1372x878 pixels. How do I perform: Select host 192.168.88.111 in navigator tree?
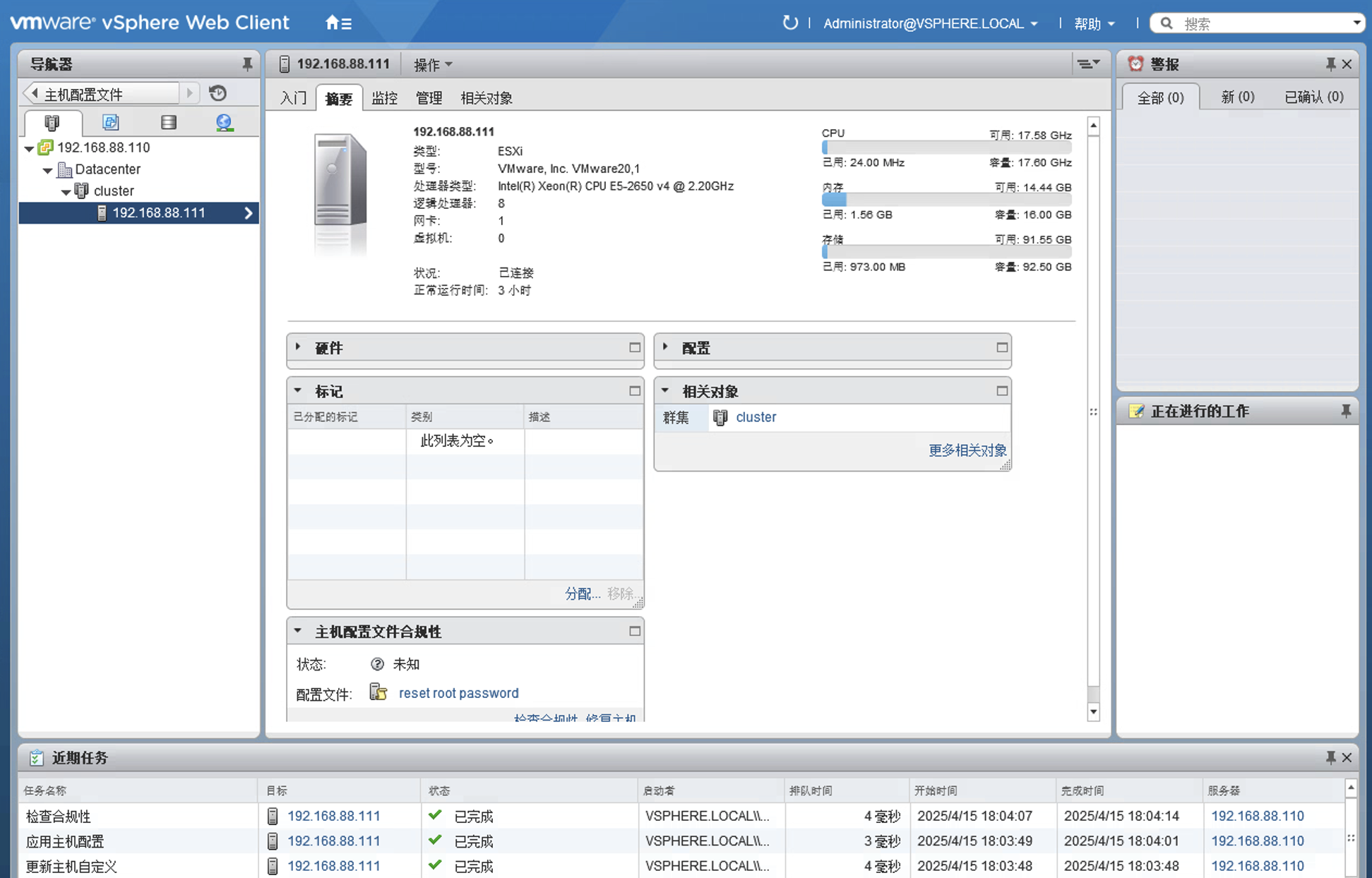139,213
